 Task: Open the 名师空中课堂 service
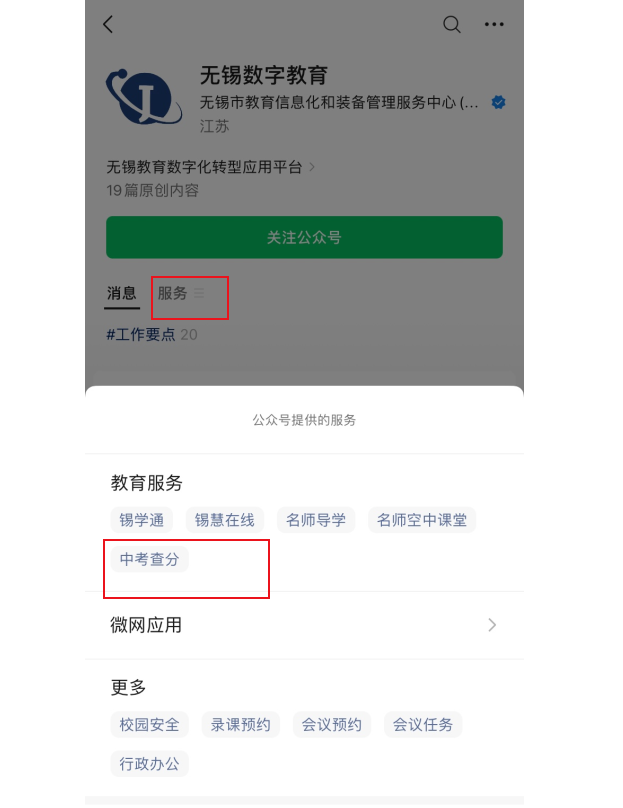coord(422,520)
